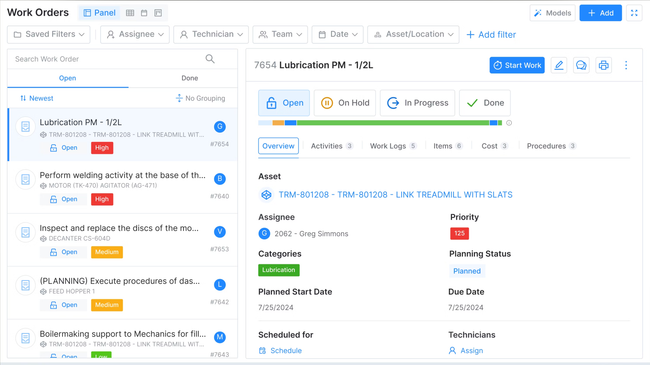The height and width of the screenshot is (365, 650).
Task: Open Asset/Location filter dropdown
Action: pos(413,34)
